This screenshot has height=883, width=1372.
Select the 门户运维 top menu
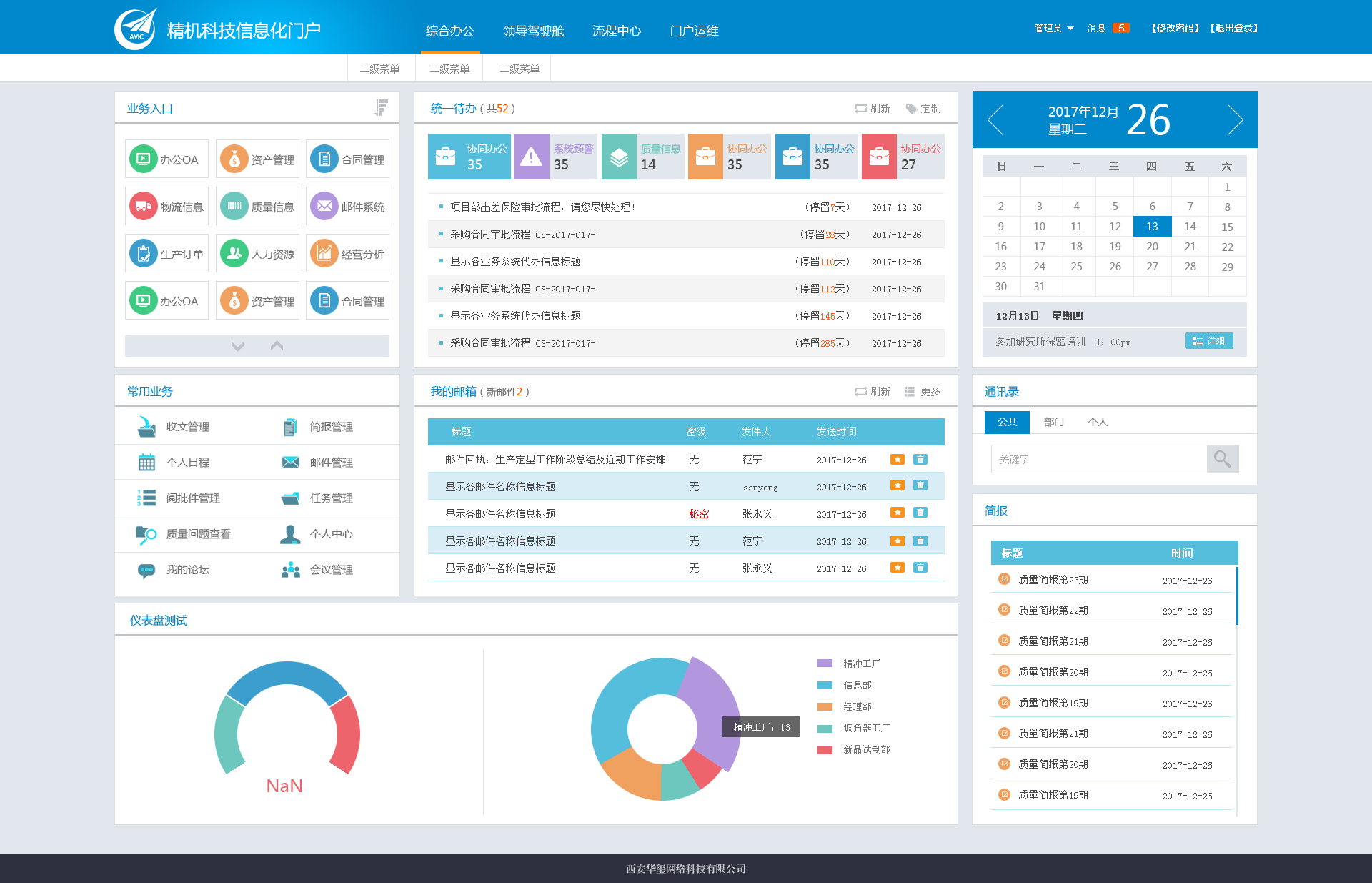[x=695, y=31]
